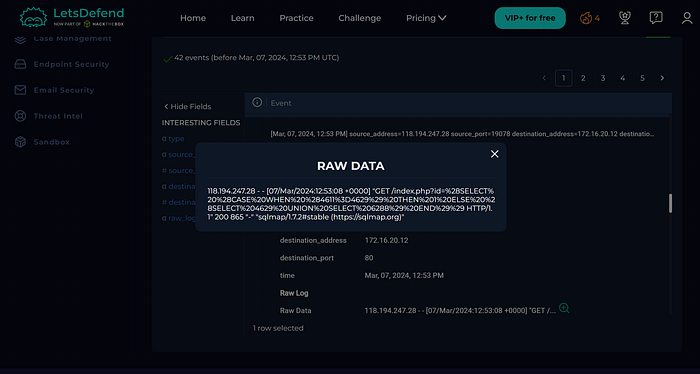700x374 pixels.
Task: Select results page 4
Action: point(622,78)
